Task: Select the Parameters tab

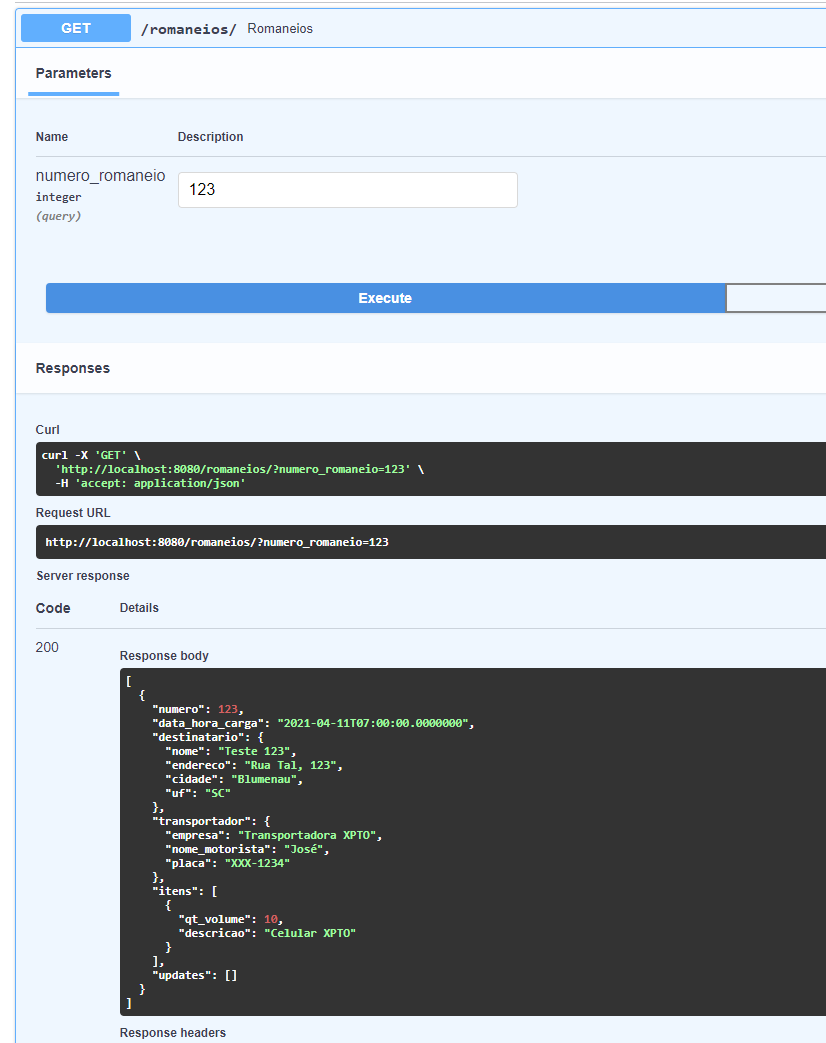Action: [73, 73]
